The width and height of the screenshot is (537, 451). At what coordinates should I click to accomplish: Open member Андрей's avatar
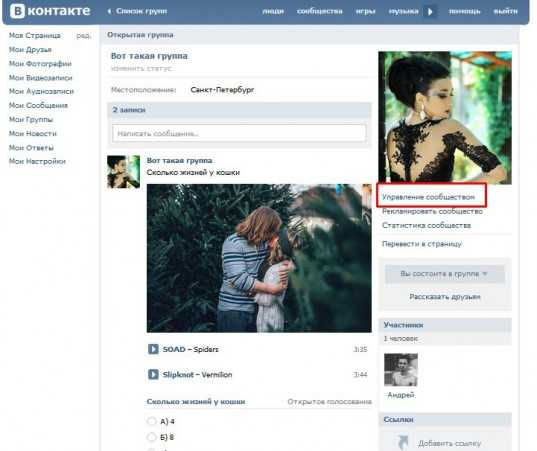401,370
